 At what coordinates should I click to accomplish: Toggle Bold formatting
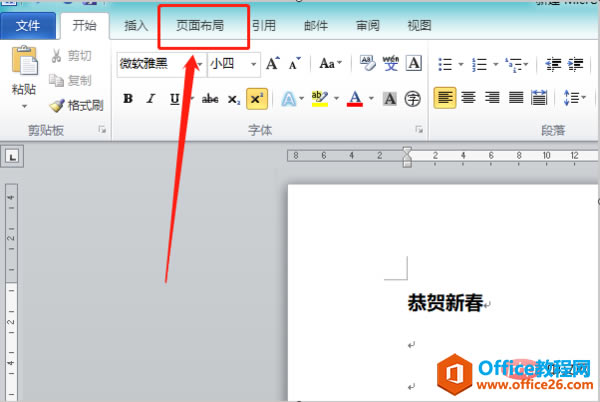point(128,99)
